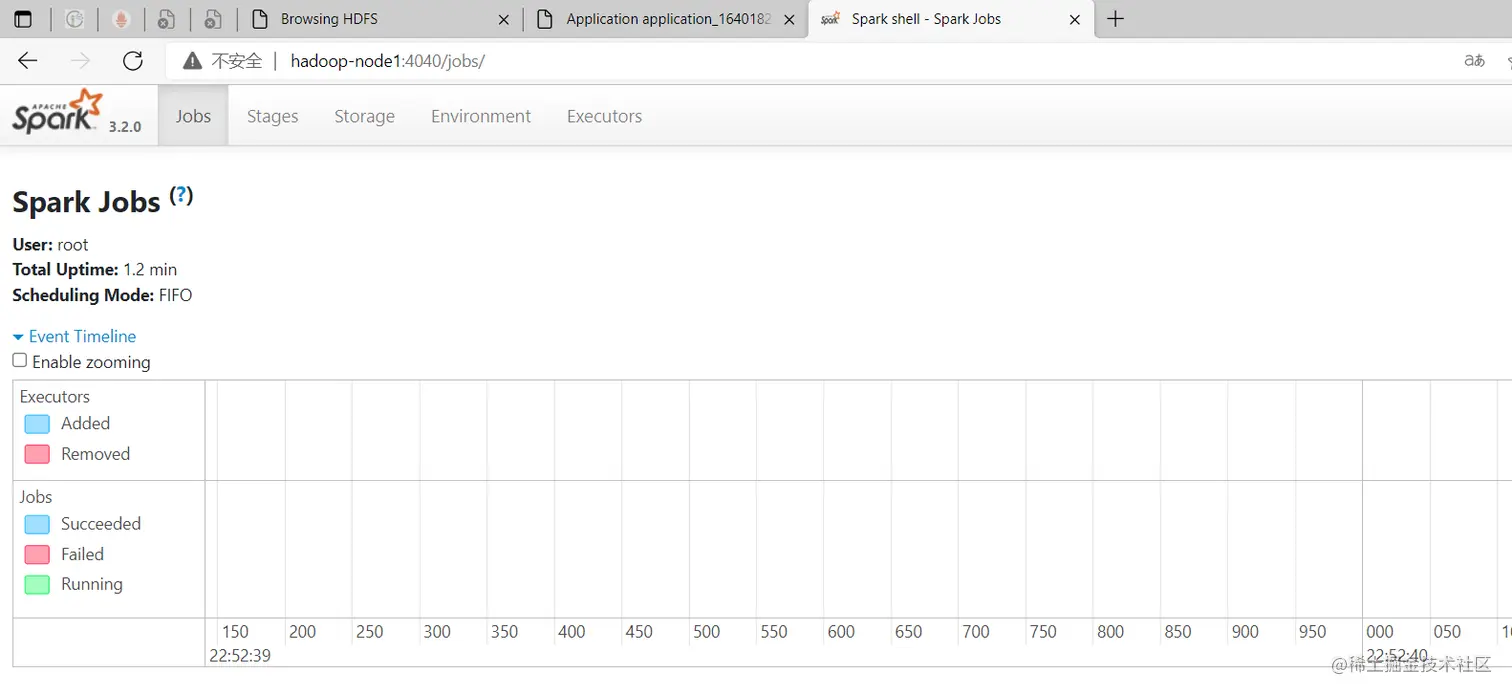This screenshot has width=1512, height=695.
Task: Open the tab actions menu icon
Action: coord(23,19)
